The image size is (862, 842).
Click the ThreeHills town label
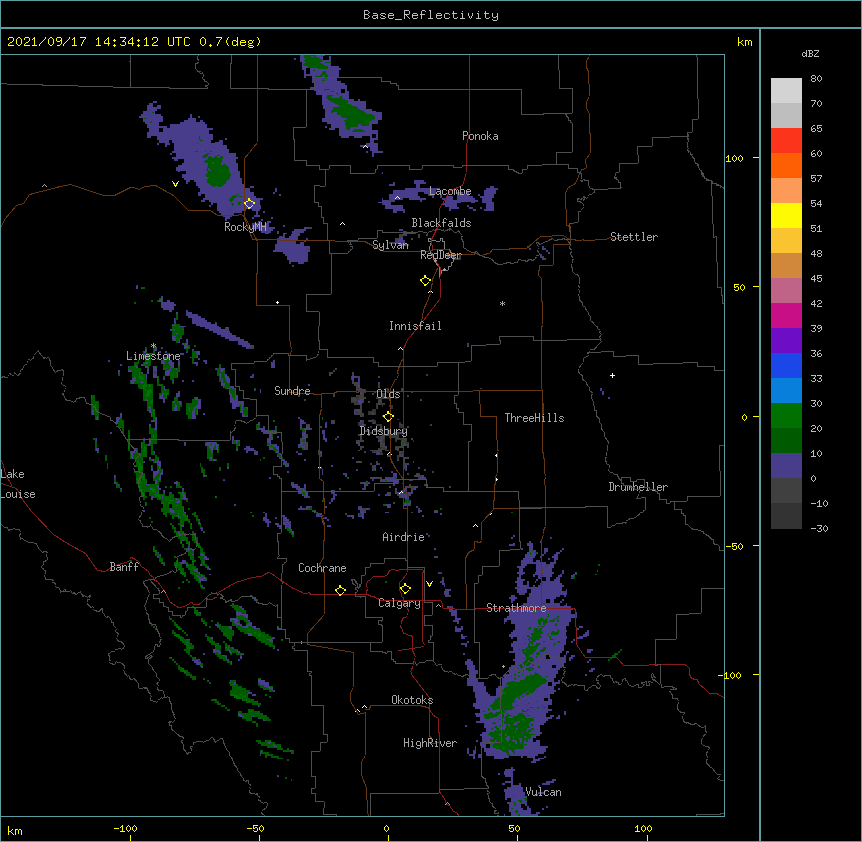pyautogui.click(x=534, y=418)
